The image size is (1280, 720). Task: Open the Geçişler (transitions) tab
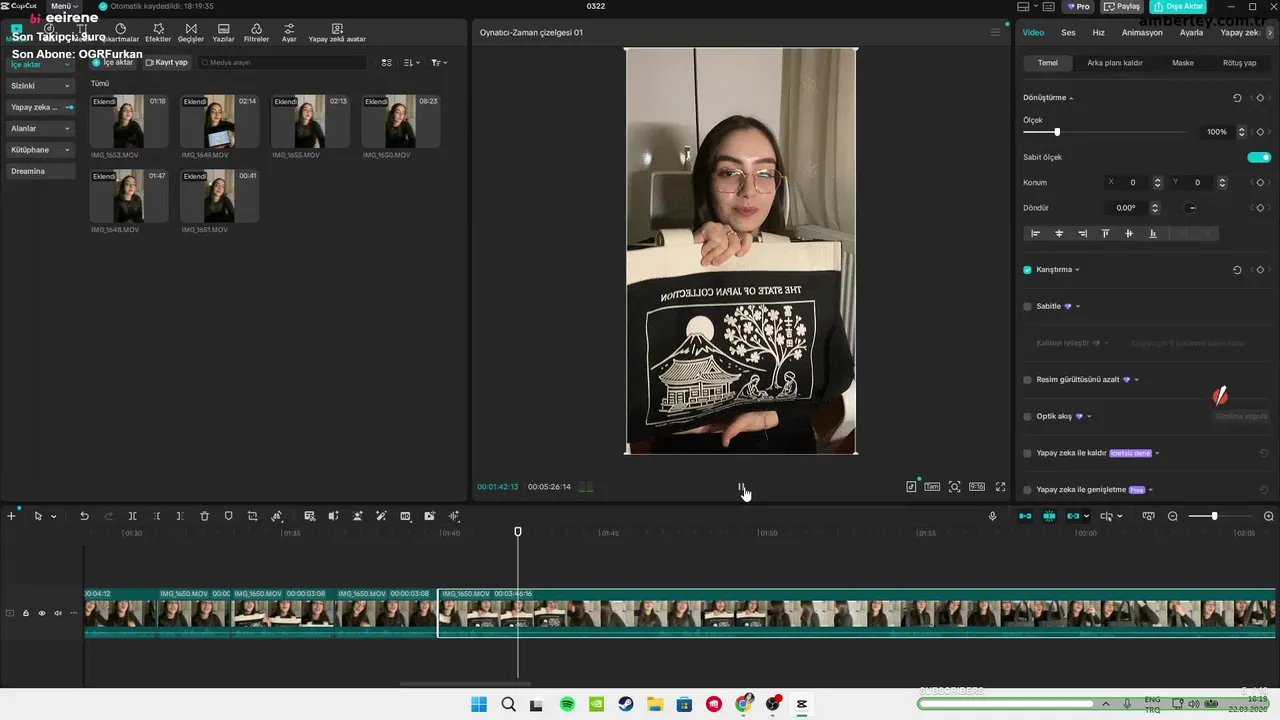(191, 33)
